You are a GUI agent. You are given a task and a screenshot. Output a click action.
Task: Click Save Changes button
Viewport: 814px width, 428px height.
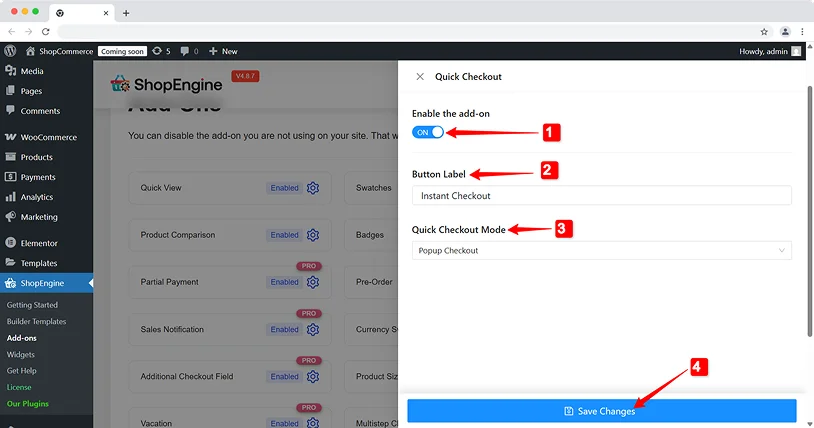[x=602, y=411]
